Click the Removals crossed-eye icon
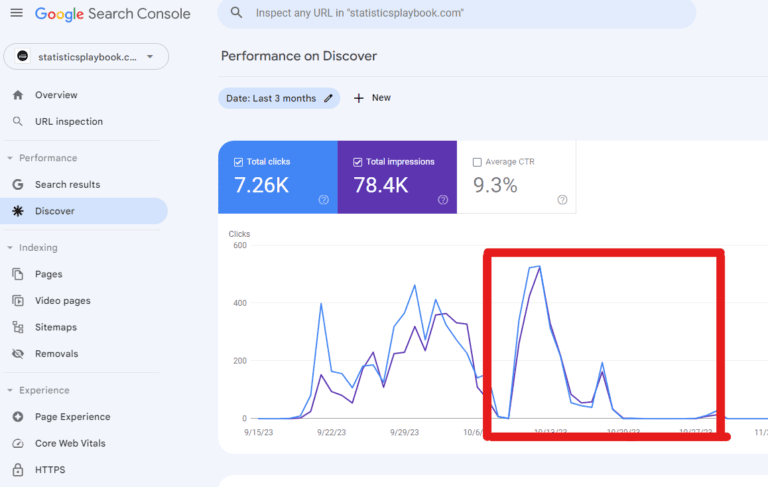 click(18, 354)
